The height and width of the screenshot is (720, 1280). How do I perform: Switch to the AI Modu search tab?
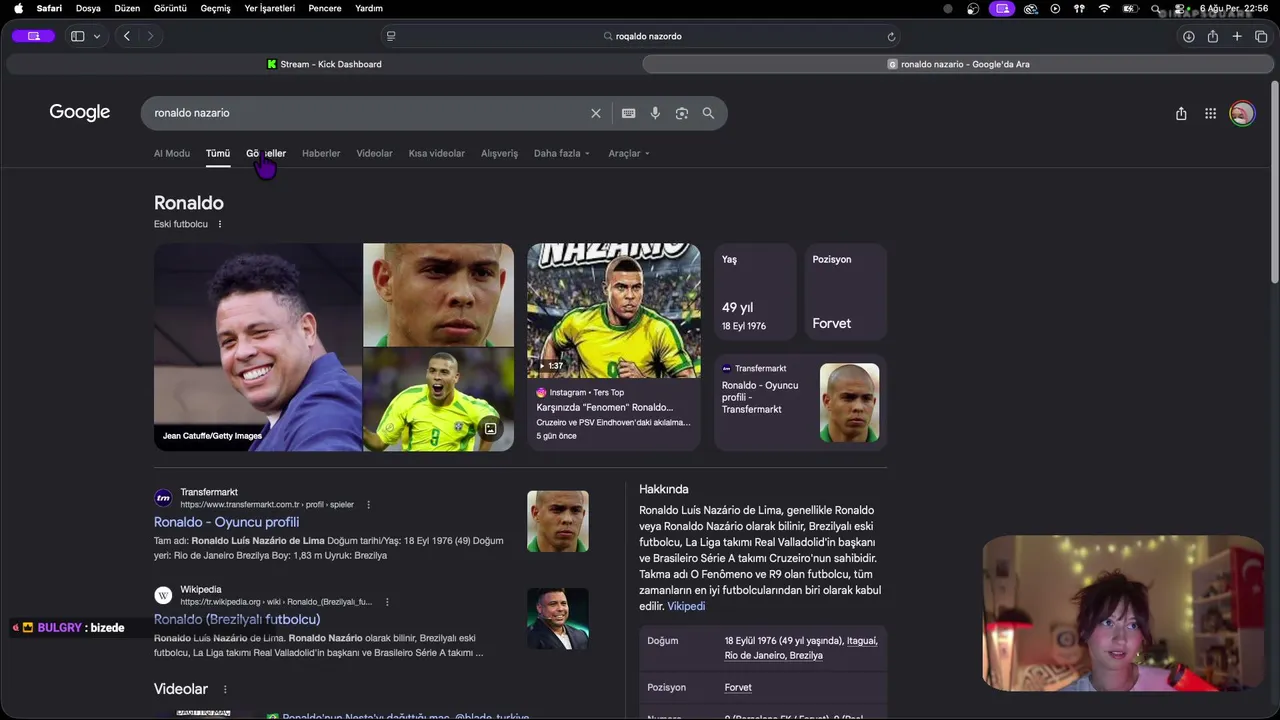[x=172, y=153]
